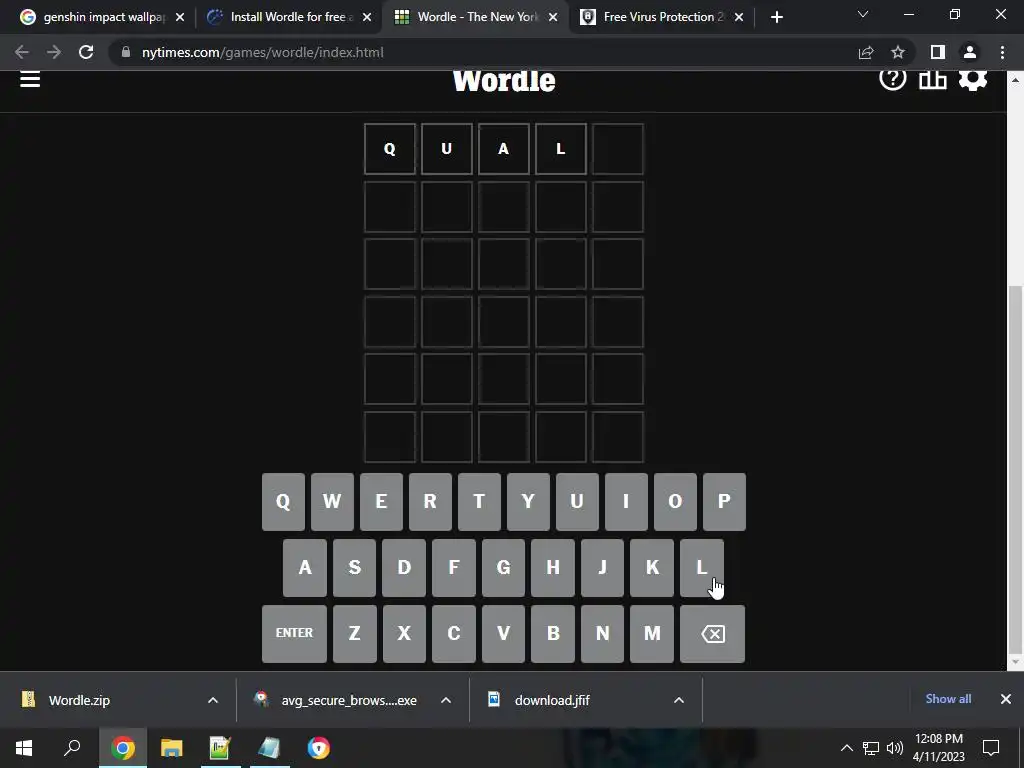Open the Chrome profile avatar icon
The height and width of the screenshot is (768, 1024).
[x=970, y=52]
